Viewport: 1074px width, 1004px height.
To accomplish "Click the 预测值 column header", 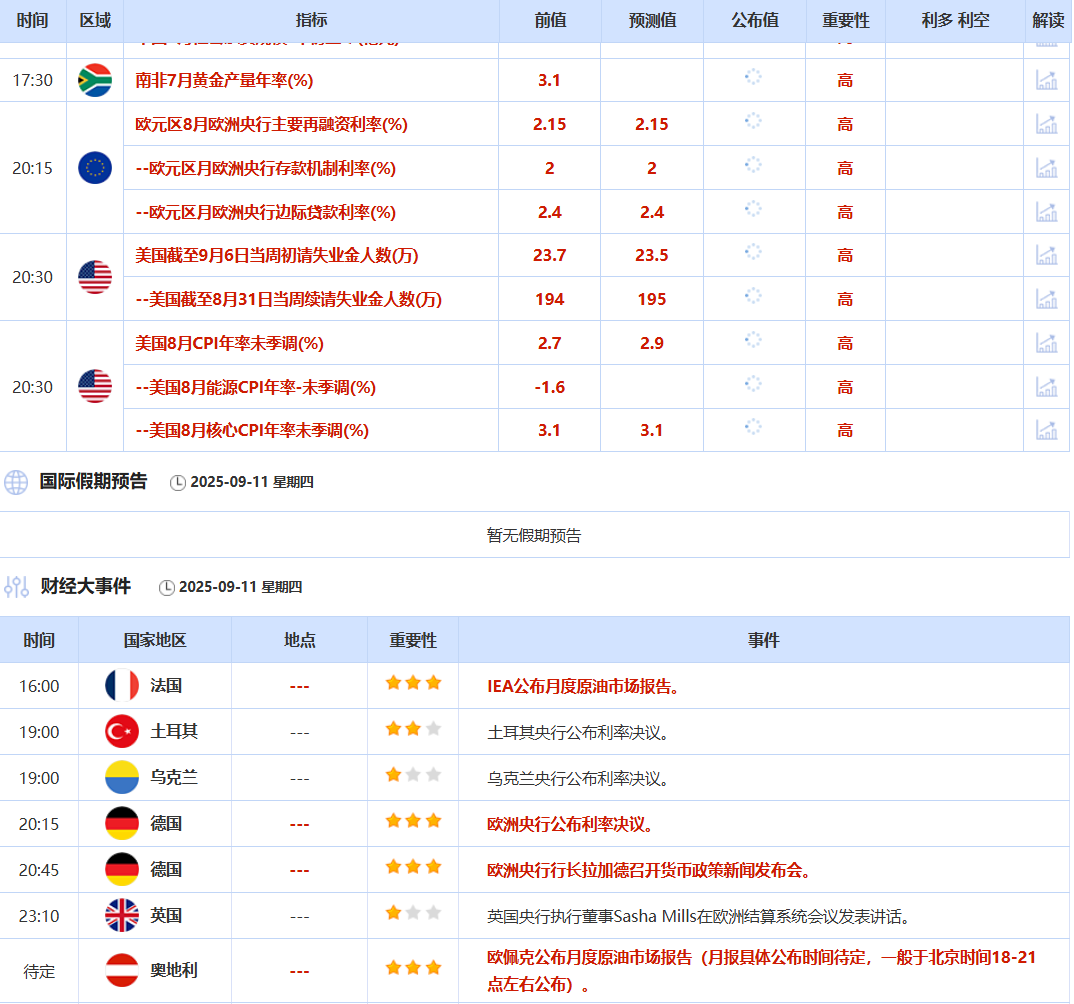I will click(x=652, y=21).
